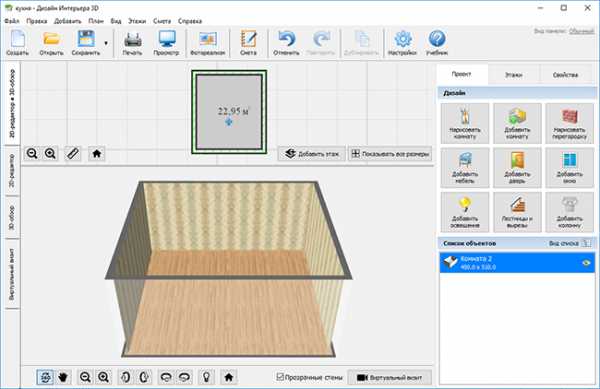The image size is (600, 389).
Task: Click the Печать printer icon
Action: click(132, 42)
